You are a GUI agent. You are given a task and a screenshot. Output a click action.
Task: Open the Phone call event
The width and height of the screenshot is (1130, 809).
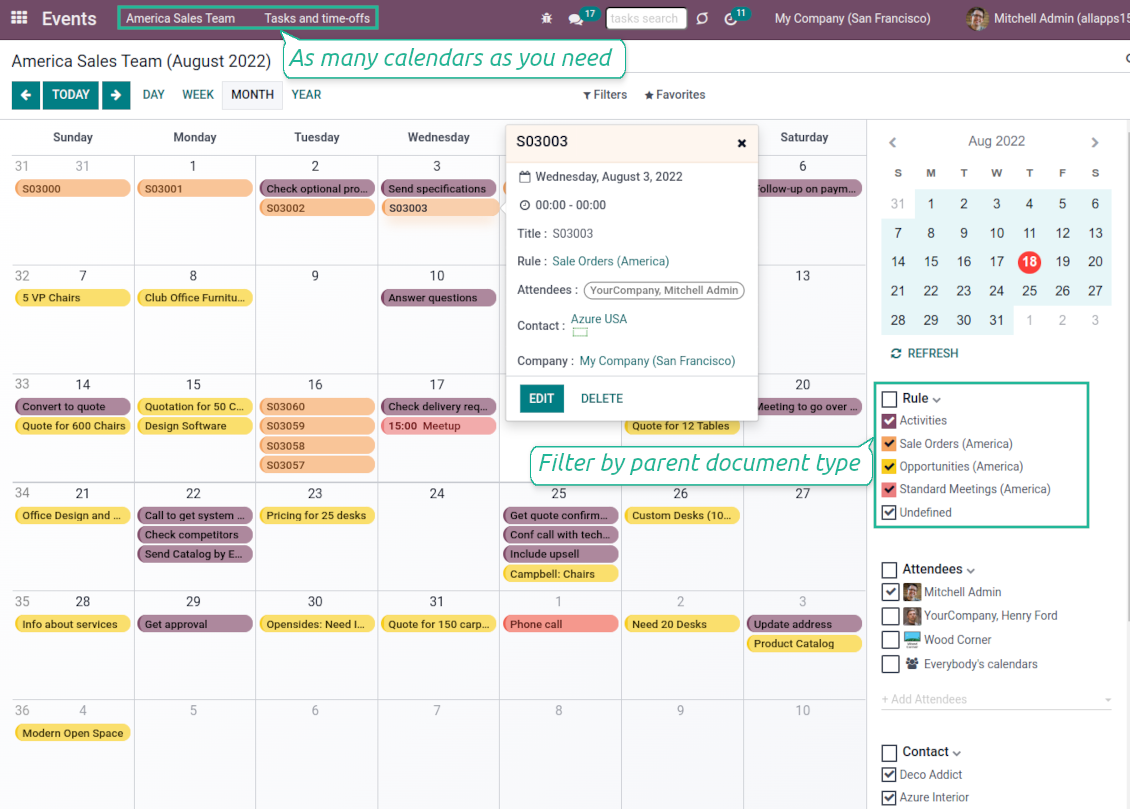click(560, 624)
